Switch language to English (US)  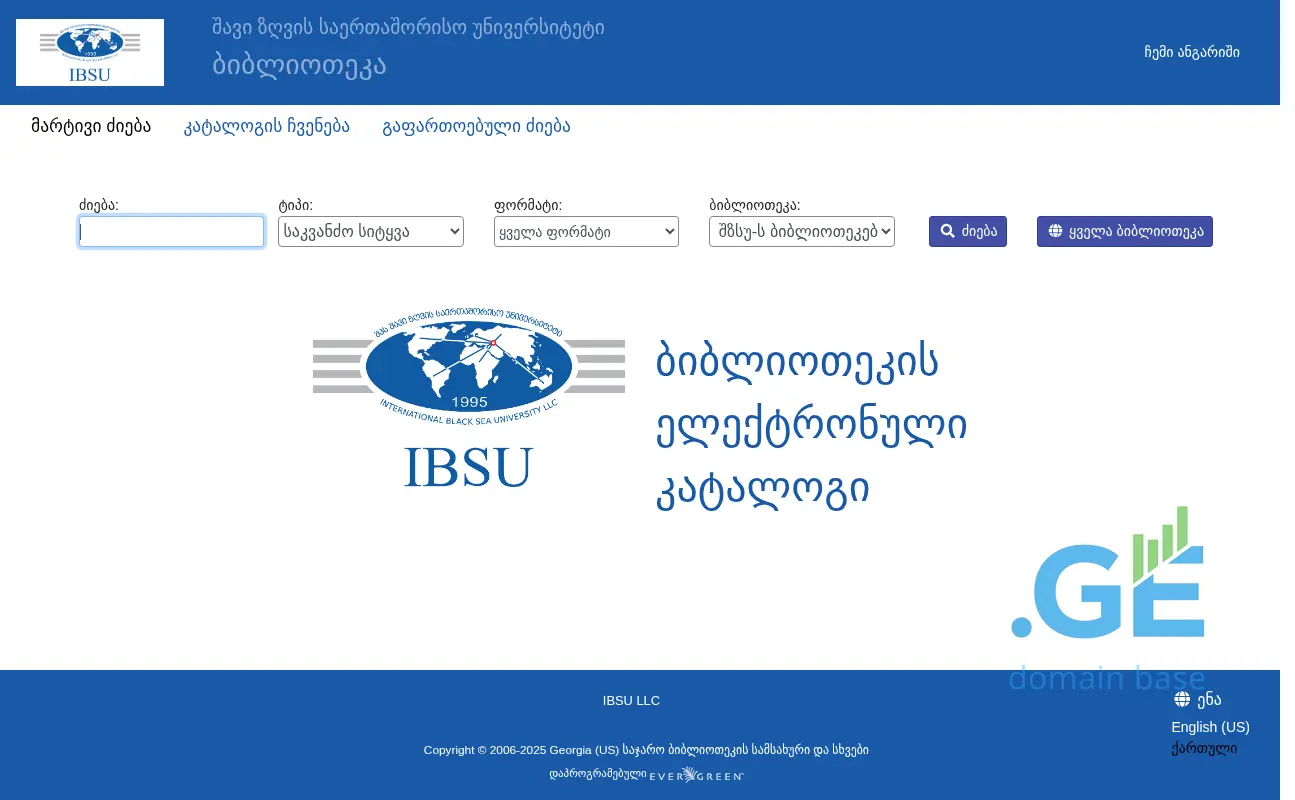coord(1210,727)
